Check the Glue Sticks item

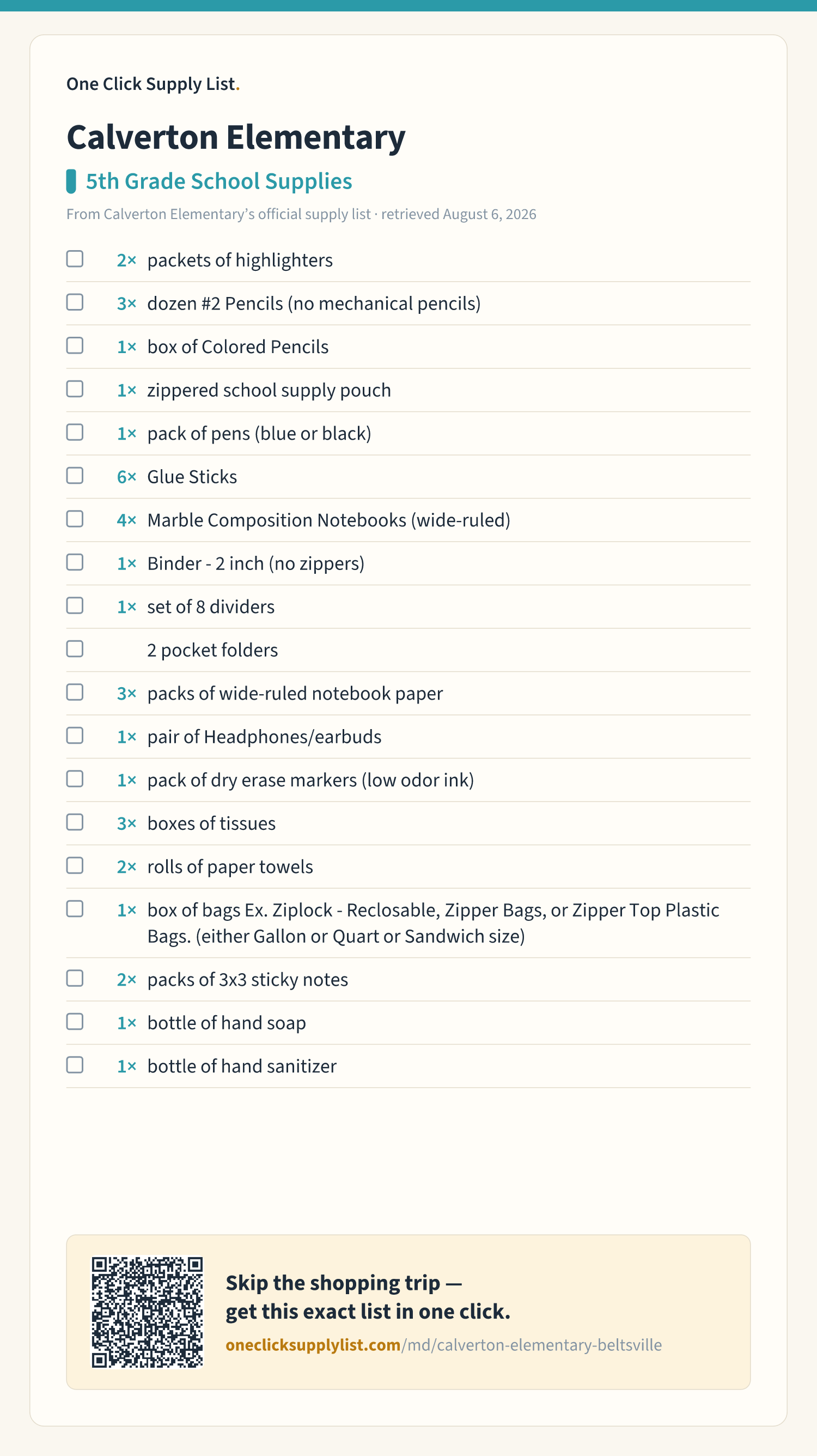coord(75,475)
